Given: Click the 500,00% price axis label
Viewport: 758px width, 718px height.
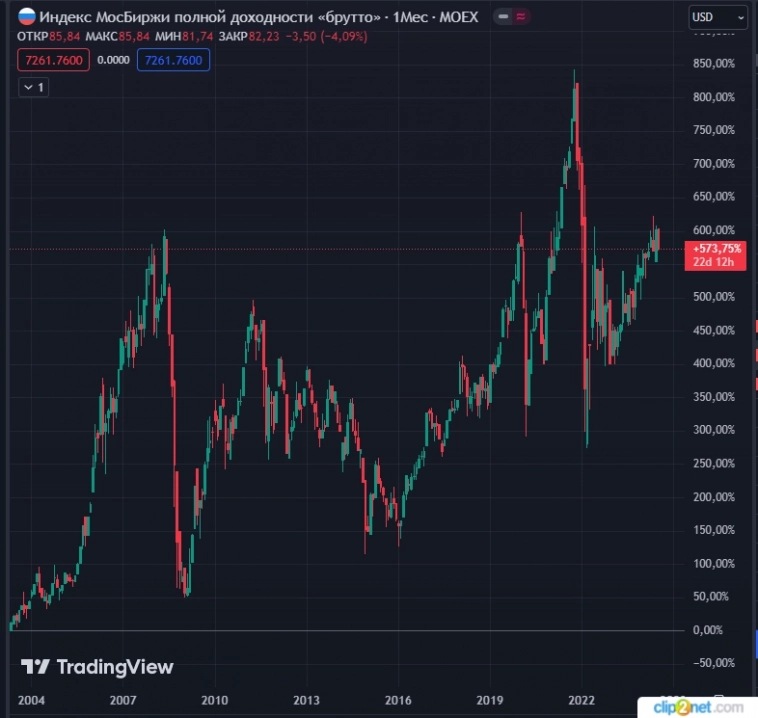Looking at the screenshot, I should 714,296.
